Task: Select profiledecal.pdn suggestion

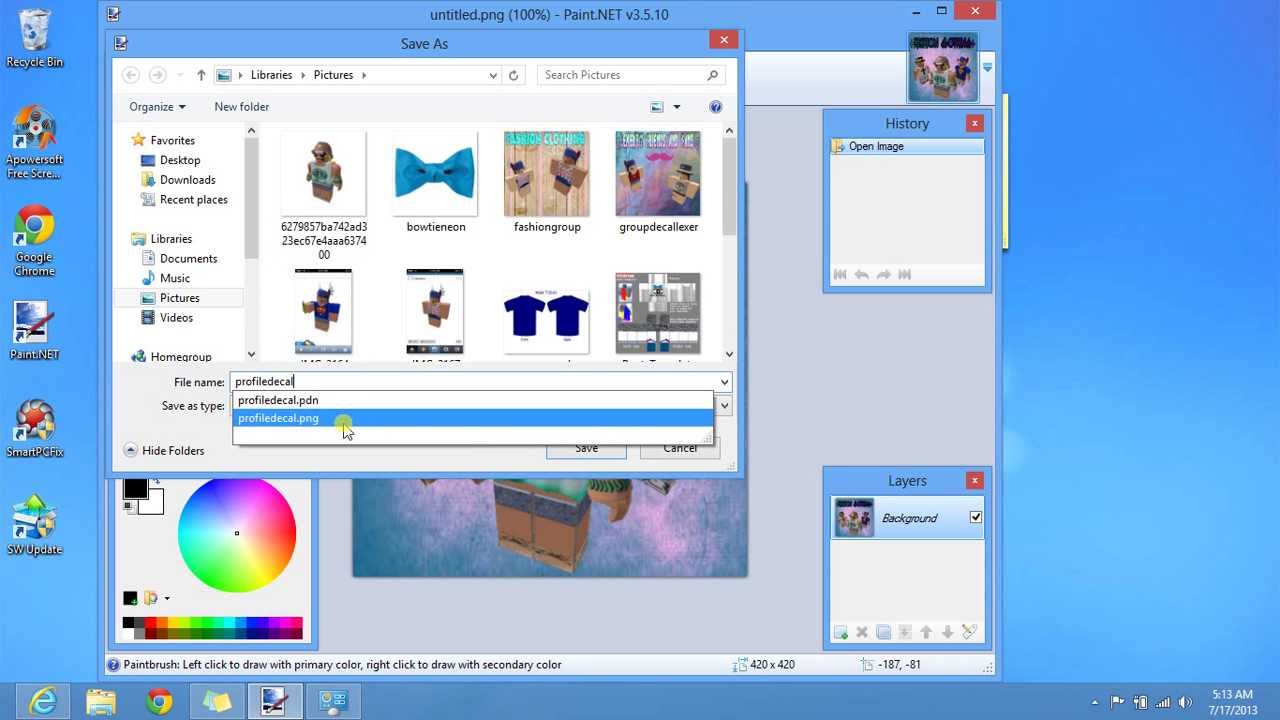Action: [473, 400]
